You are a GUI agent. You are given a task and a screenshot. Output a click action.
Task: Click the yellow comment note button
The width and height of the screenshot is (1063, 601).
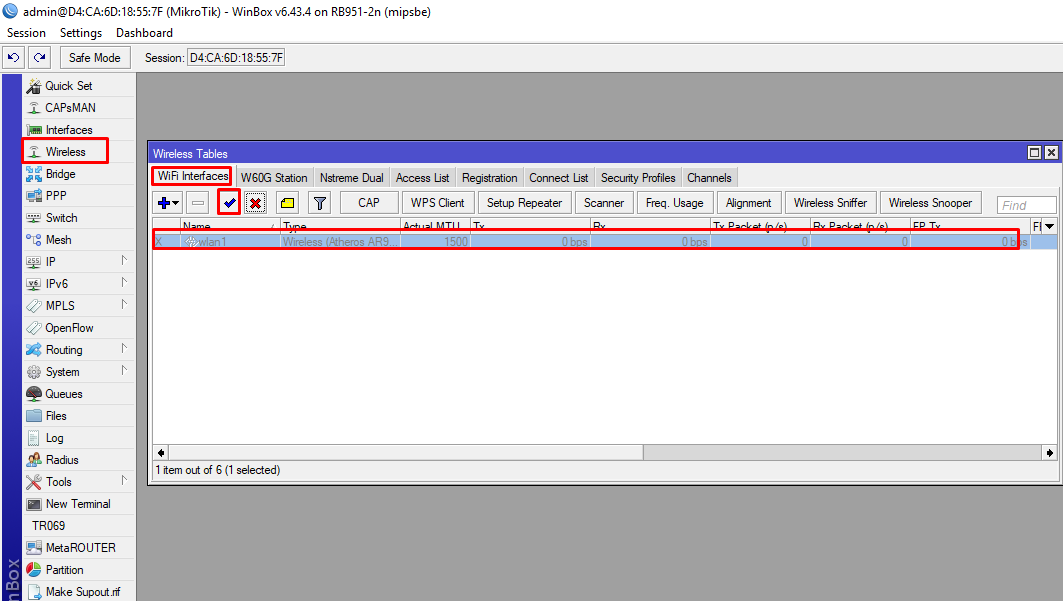[287, 203]
